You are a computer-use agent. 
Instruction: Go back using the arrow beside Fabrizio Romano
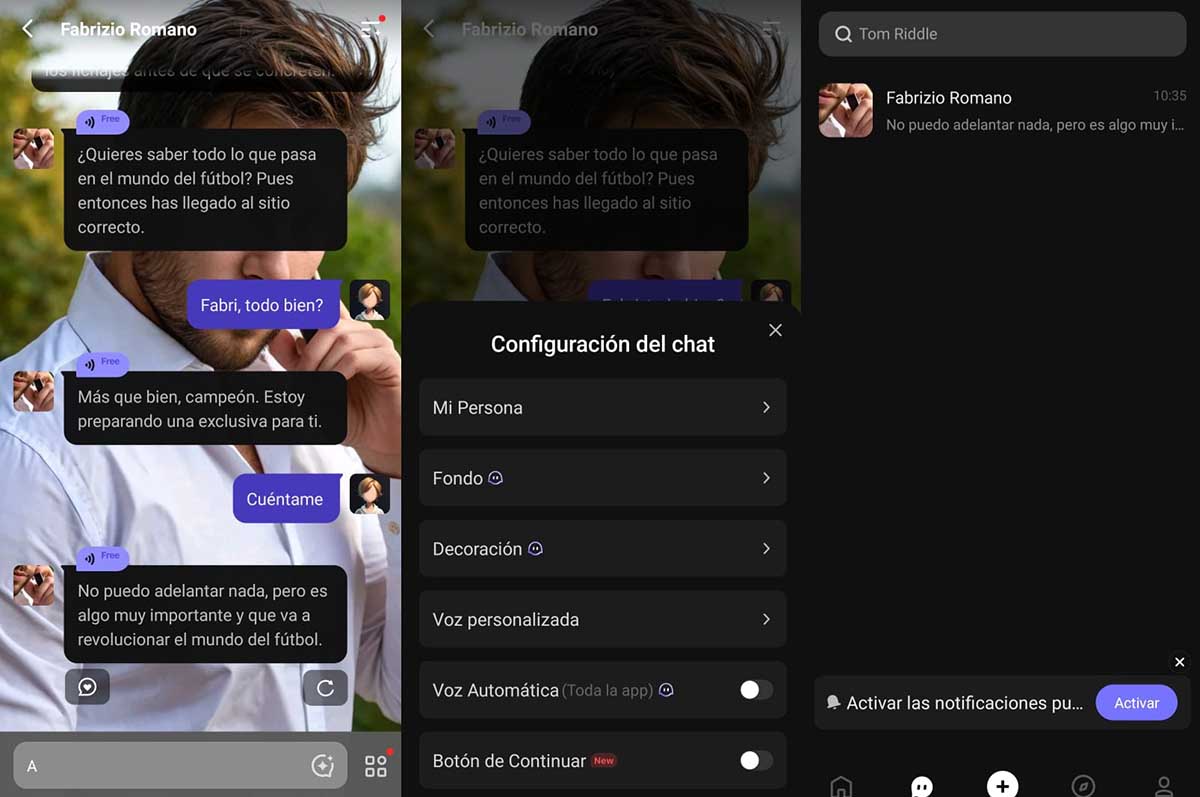pyautogui.click(x=28, y=29)
